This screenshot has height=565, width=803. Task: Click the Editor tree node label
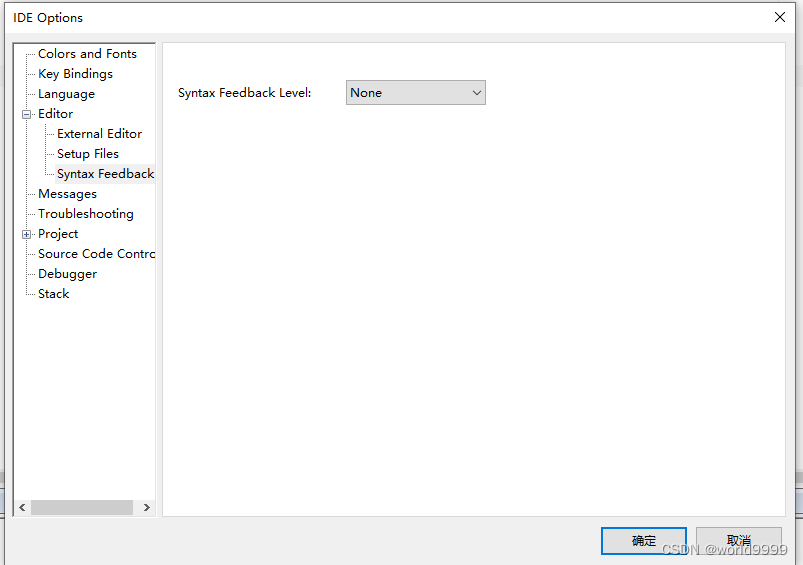[55, 114]
